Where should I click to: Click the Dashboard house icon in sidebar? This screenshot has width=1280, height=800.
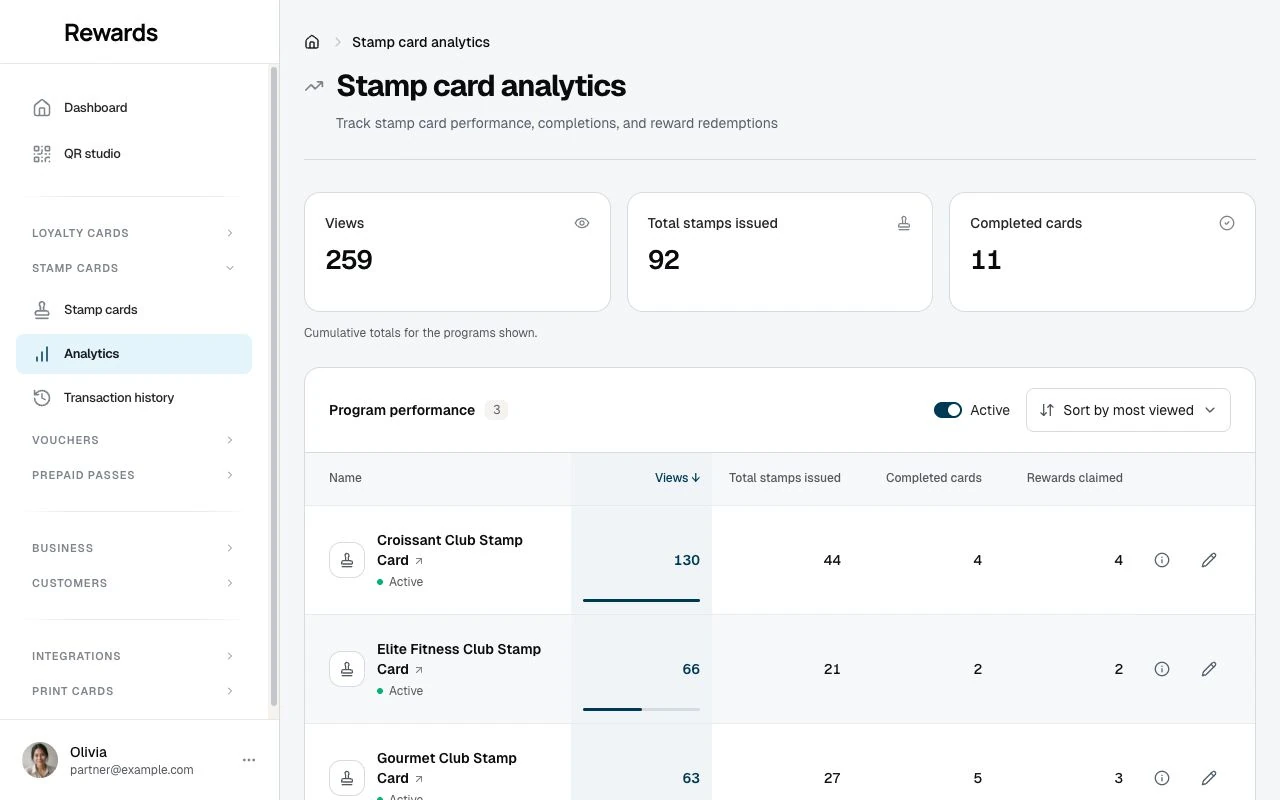point(42,108)
